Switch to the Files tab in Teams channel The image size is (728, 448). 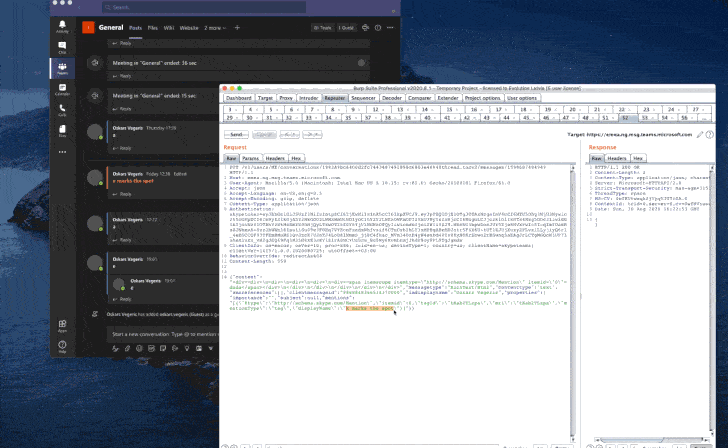click(153, 28)
